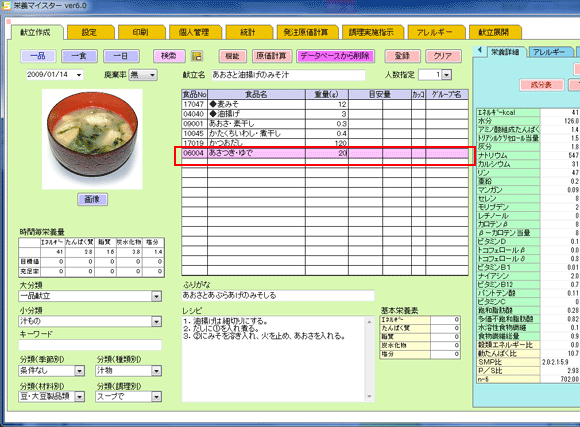The image size is (580, 427).
Task: Click the 画像 button under the photo
Action: tap(92, 200)
